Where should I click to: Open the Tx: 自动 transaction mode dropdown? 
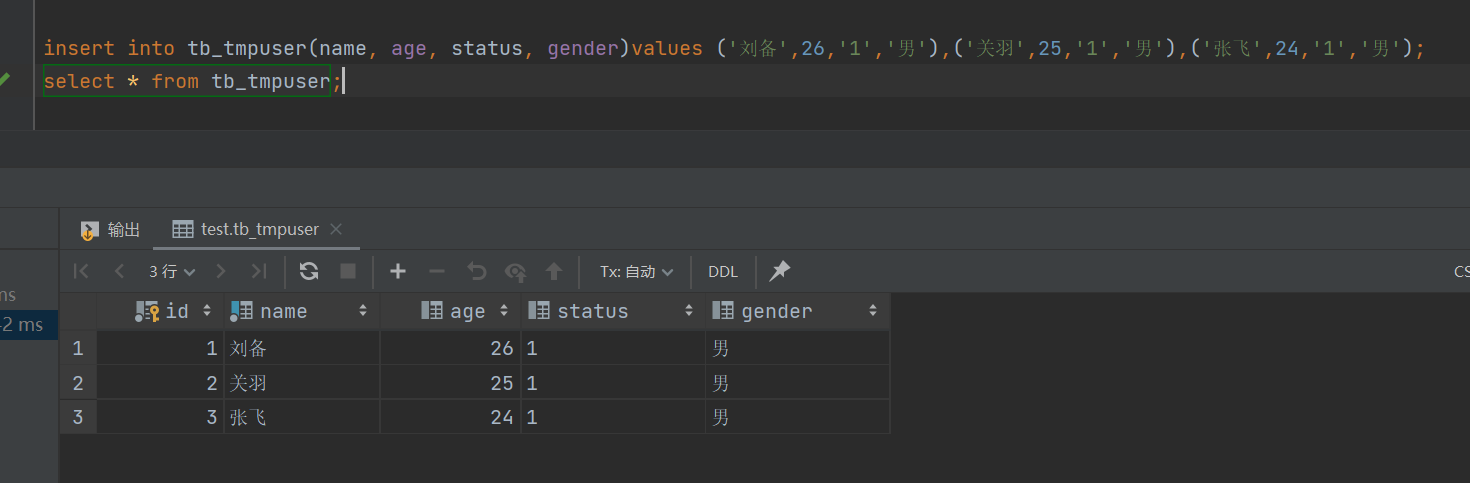click(636, 271)
